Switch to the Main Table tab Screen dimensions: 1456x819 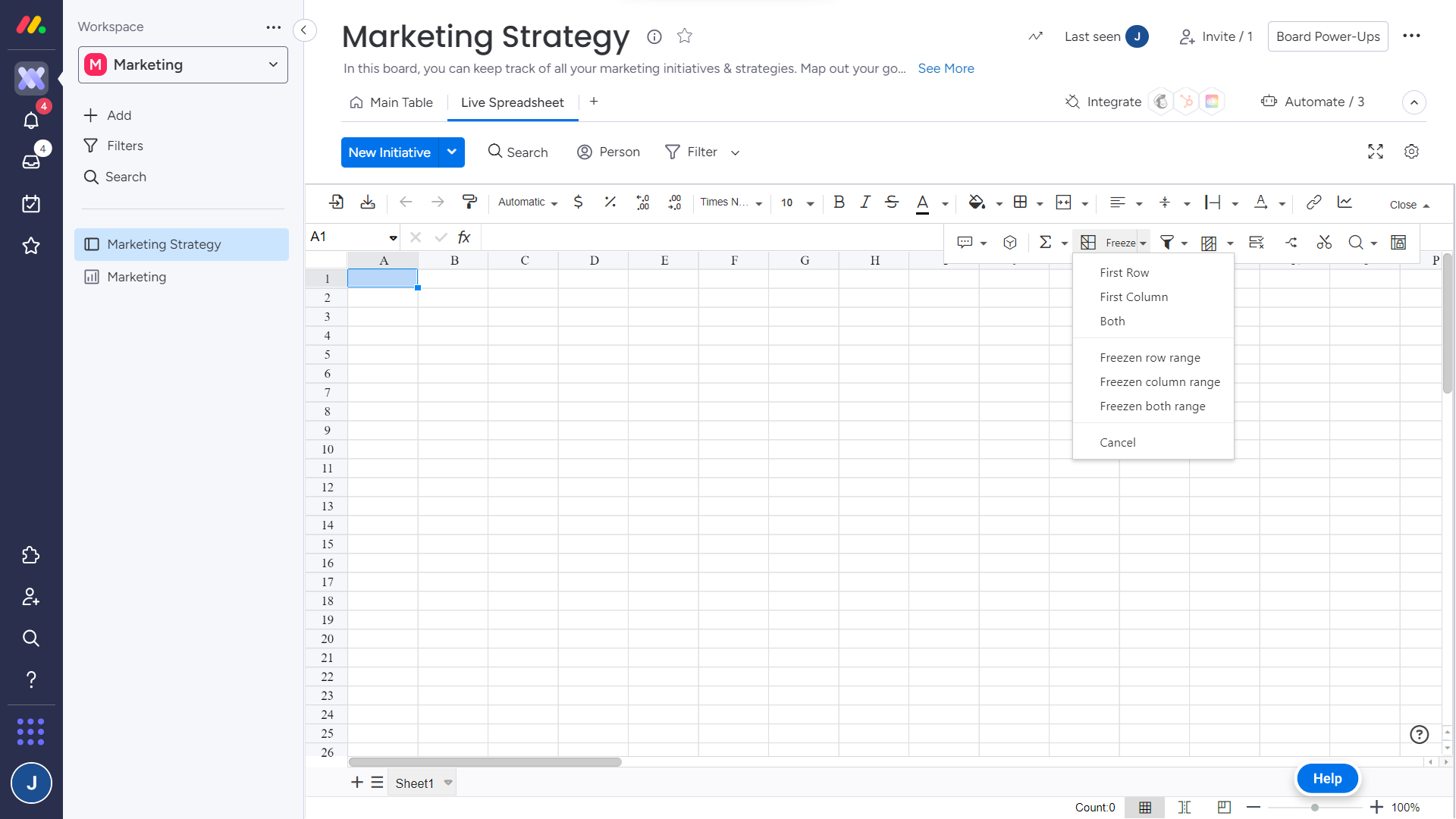[x=392, y=102]
